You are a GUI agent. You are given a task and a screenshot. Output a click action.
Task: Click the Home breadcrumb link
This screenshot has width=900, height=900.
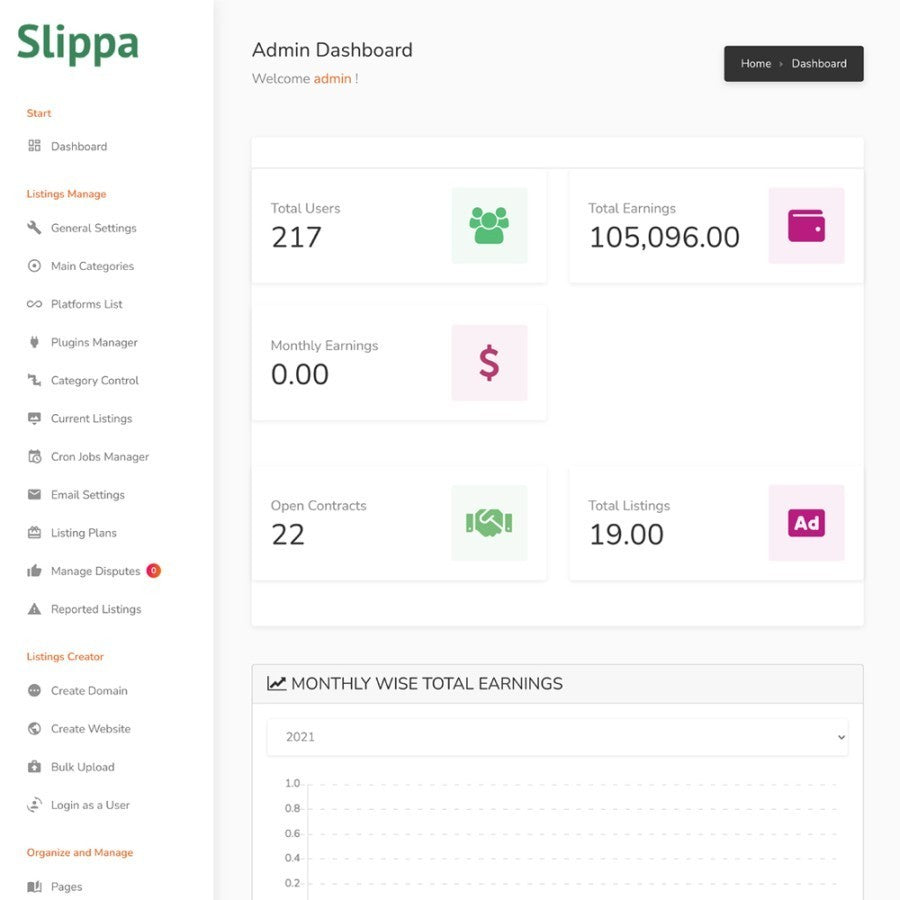[755, 64]
